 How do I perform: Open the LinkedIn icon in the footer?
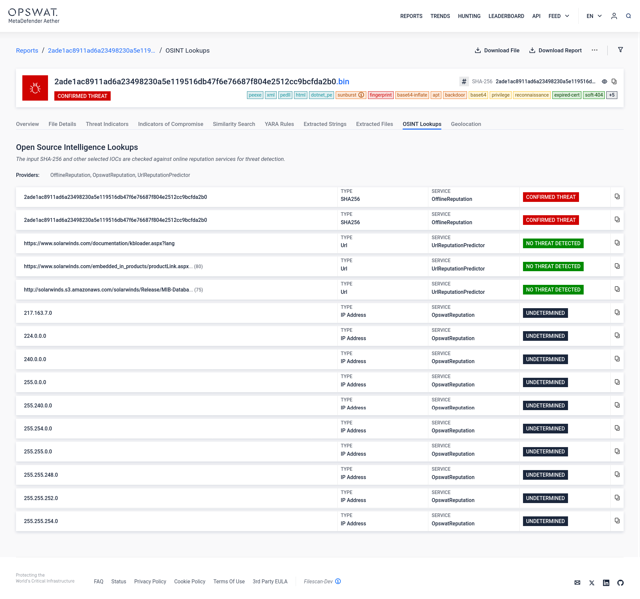[606, 582]
